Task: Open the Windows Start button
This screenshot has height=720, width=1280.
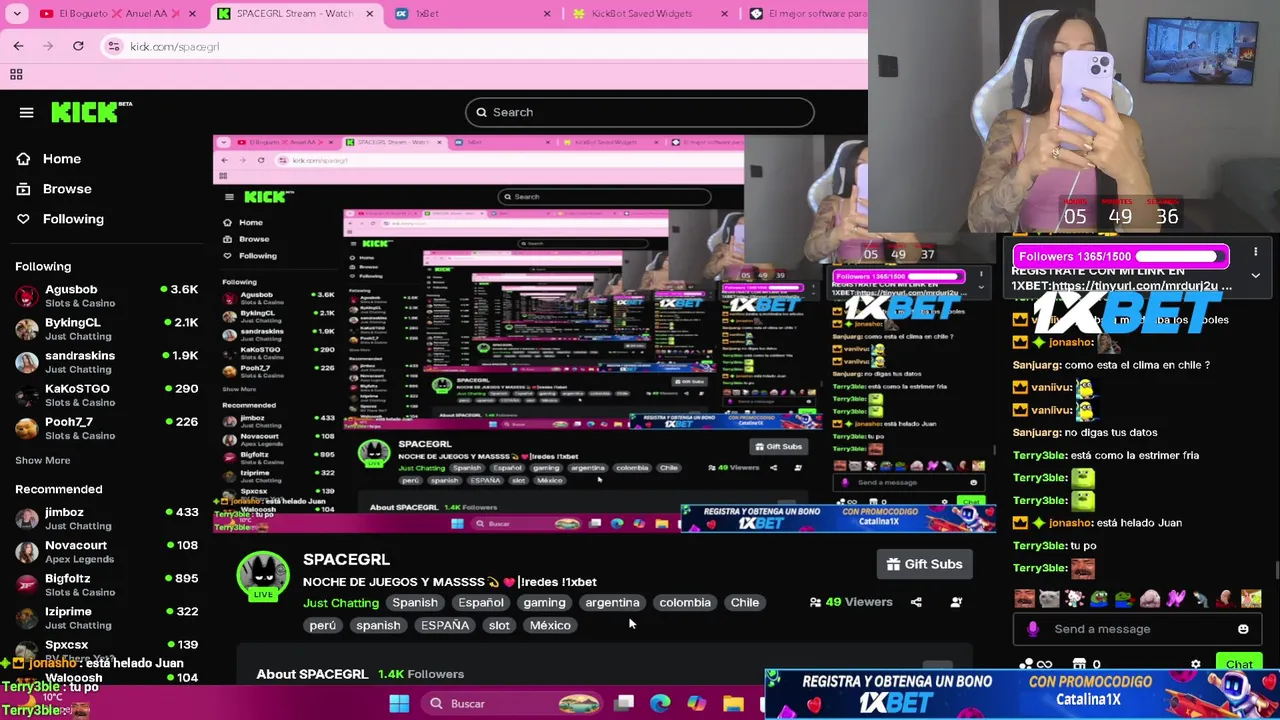Action: click(399, 704)
